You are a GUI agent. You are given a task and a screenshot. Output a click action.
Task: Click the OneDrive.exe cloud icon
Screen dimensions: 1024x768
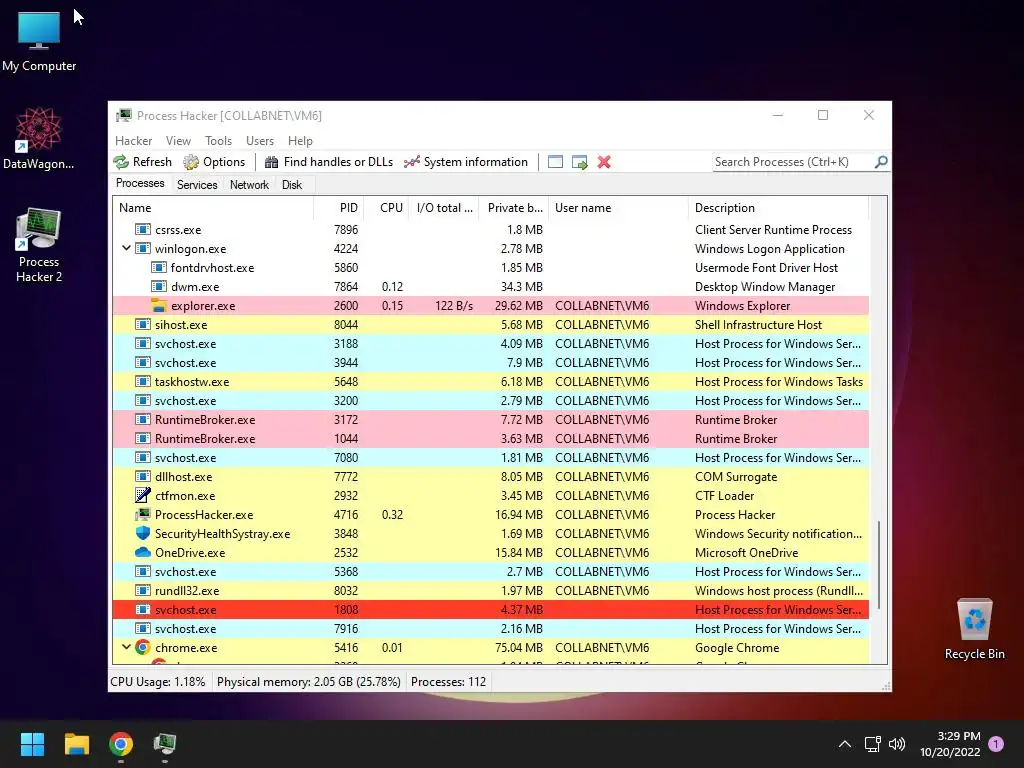[142, 552]
